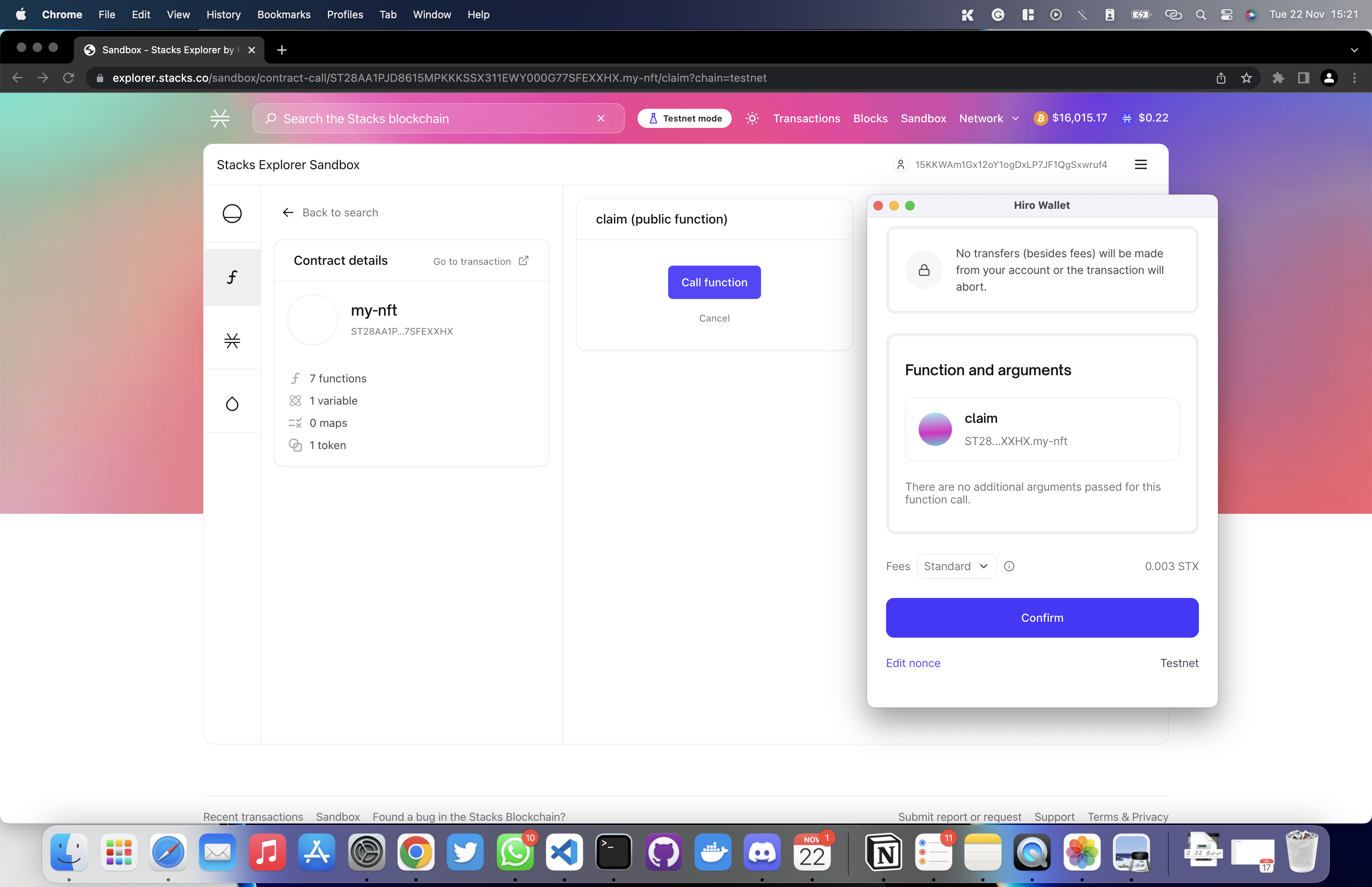Open the hamburger menu in Sandbox header
1372x887 pixels.
click(1141, 165)
